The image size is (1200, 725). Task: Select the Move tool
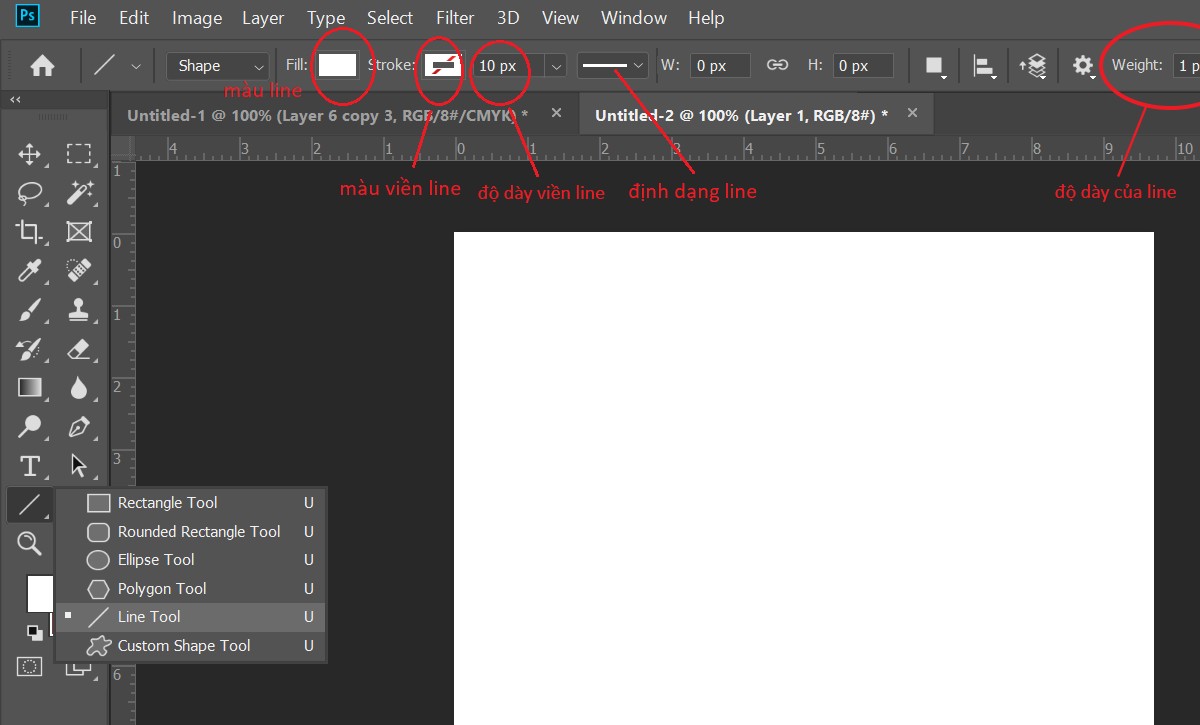pyautogui.click(x=30, y=154)
